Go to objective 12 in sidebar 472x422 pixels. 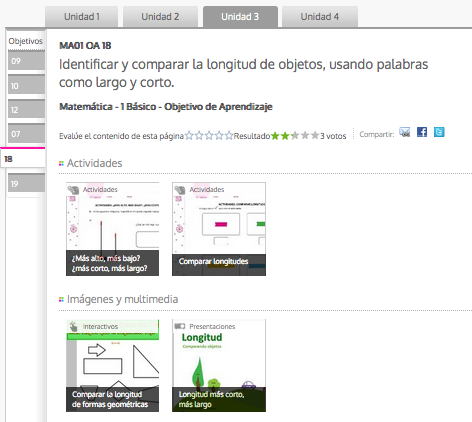pyautogui.click(x=26, y=110)
